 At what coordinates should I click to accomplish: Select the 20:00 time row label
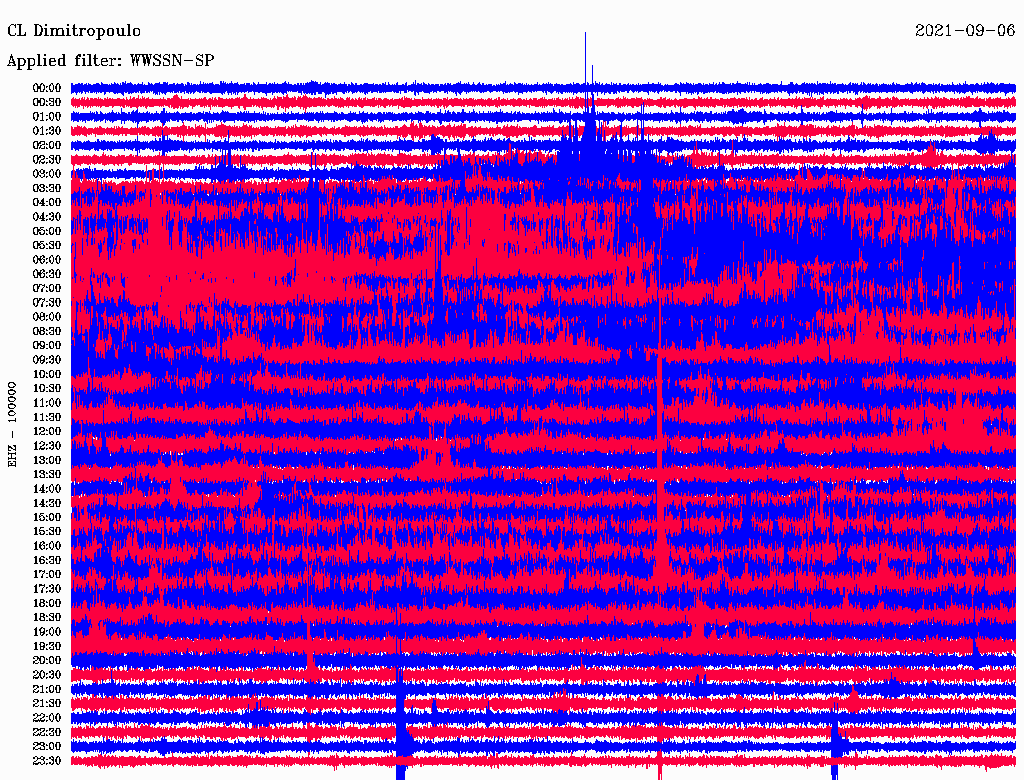(x=47, y=660)
